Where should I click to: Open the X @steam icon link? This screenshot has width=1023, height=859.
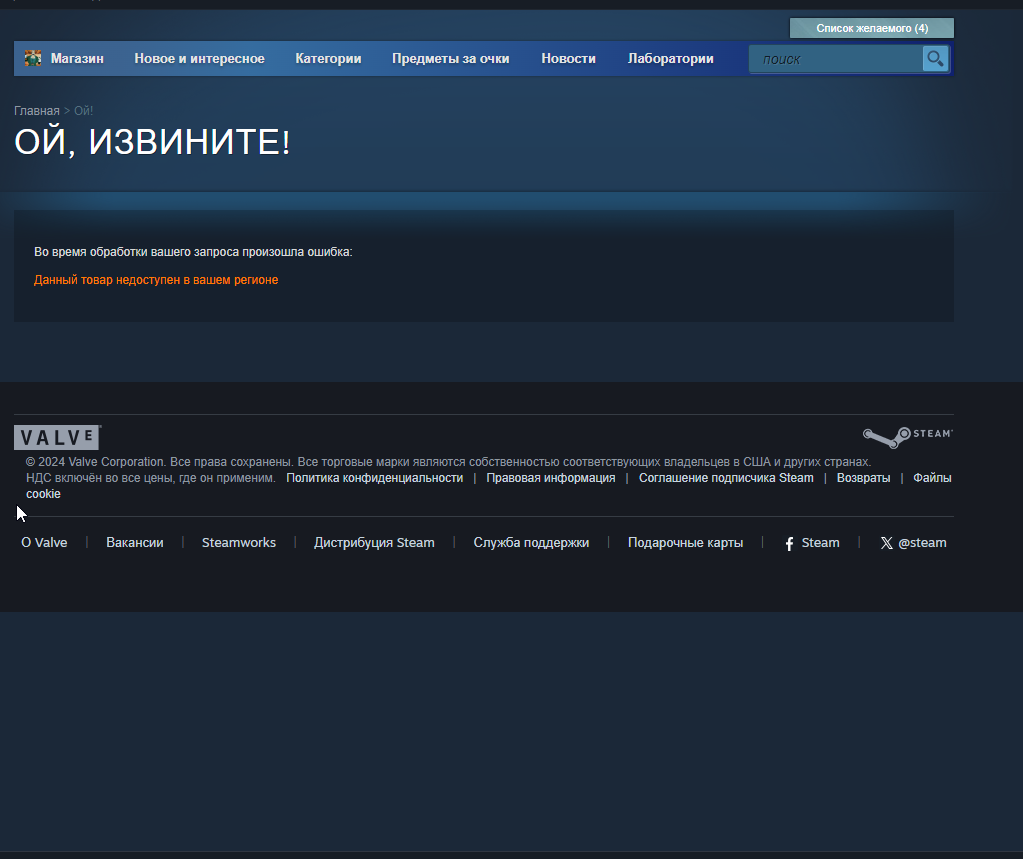pyautogui.click(x=886, y=543)
